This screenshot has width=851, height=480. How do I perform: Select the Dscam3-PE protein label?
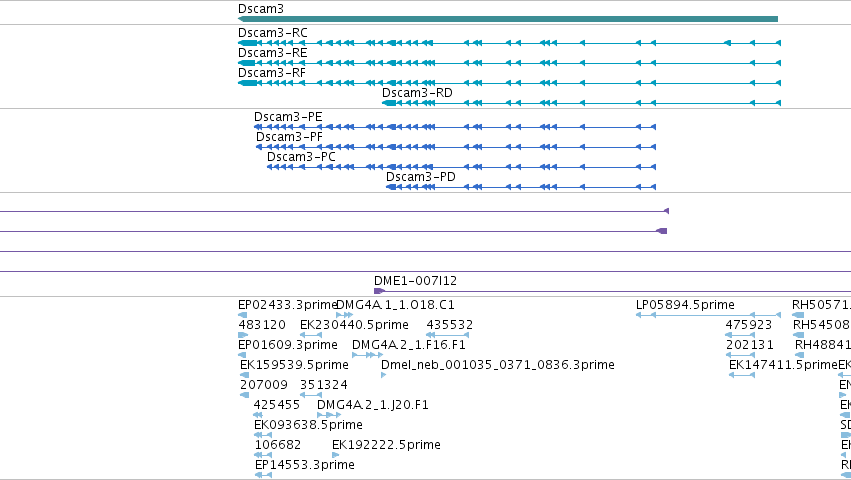(288, 117)
